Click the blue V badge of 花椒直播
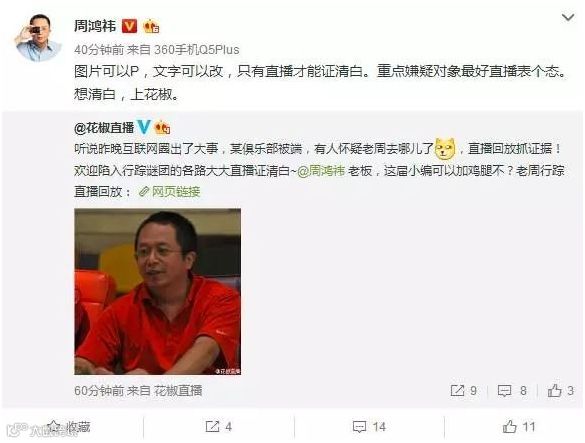The image size is (585, 443). coord(144,128)
